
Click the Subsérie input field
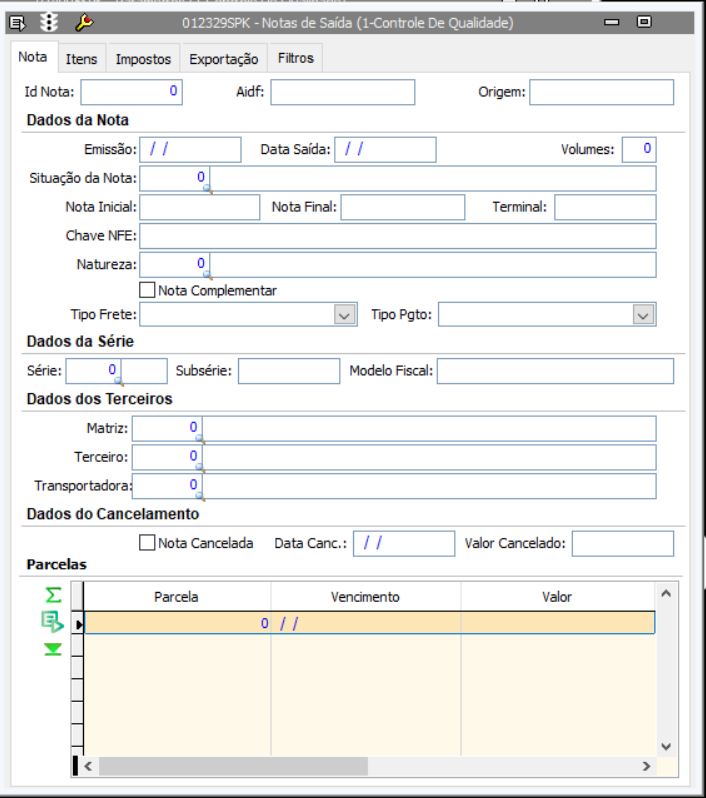(x=289, y=371)
